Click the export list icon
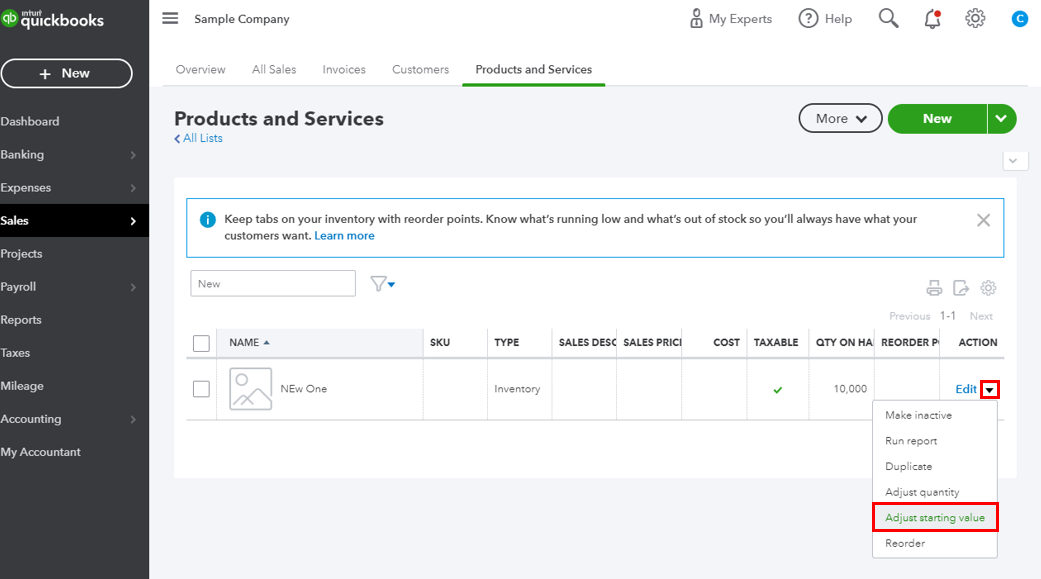1041x579 pixels. (x=961, y=288)
